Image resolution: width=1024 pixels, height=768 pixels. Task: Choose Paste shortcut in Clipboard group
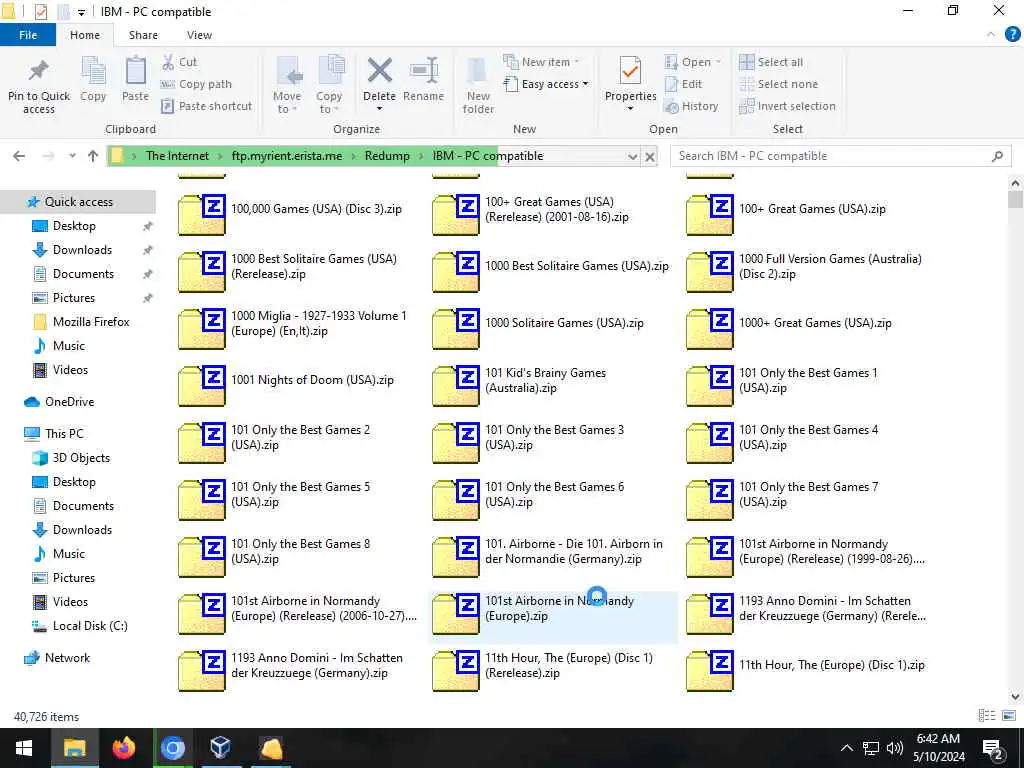pos(206,106)
